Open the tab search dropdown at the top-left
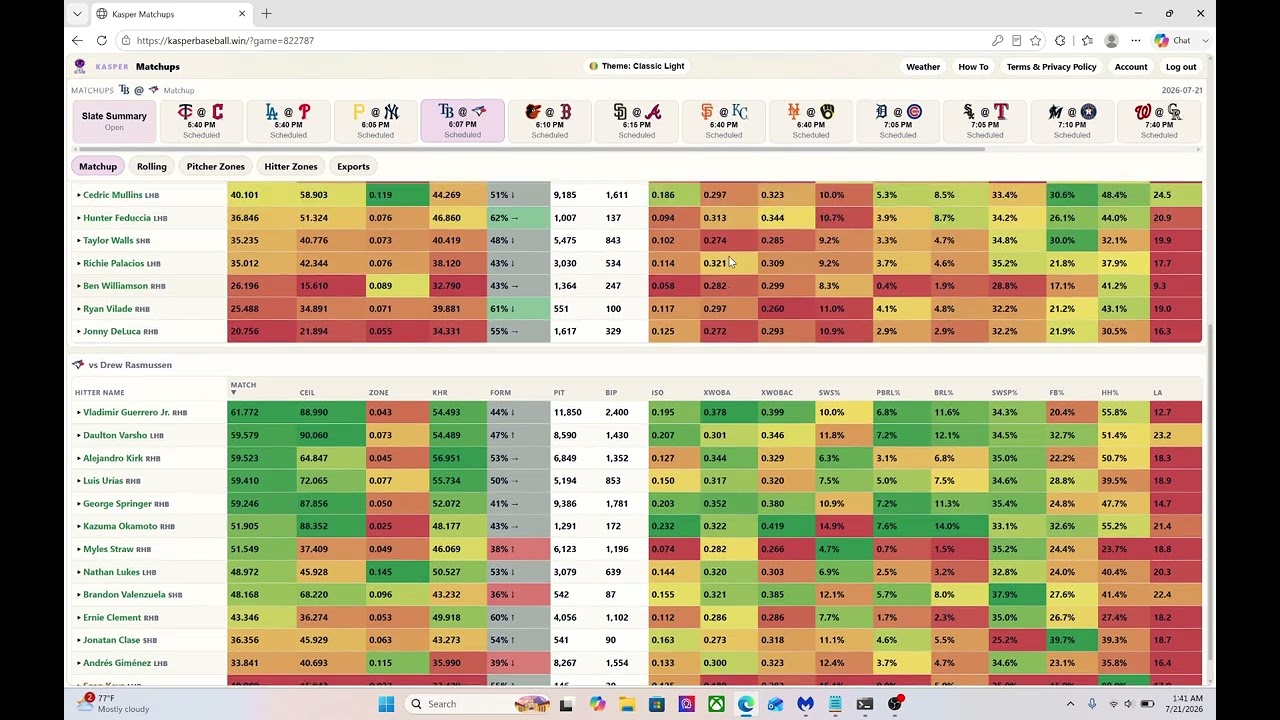 click(x=77, y=14)
